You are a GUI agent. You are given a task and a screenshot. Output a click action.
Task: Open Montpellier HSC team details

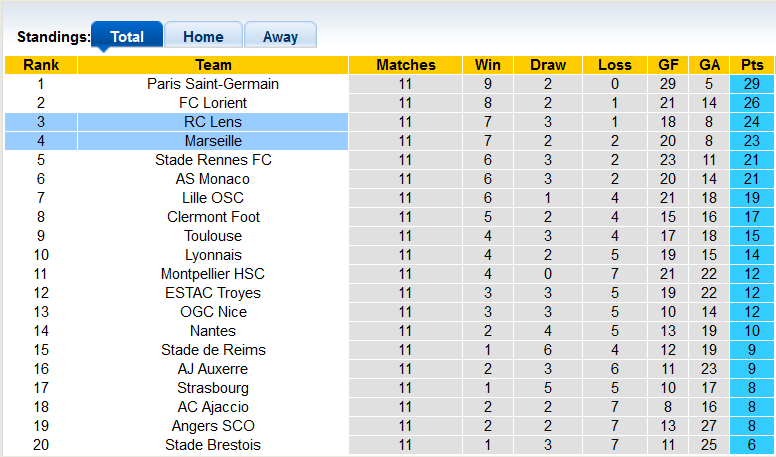(x=213, y=274)
